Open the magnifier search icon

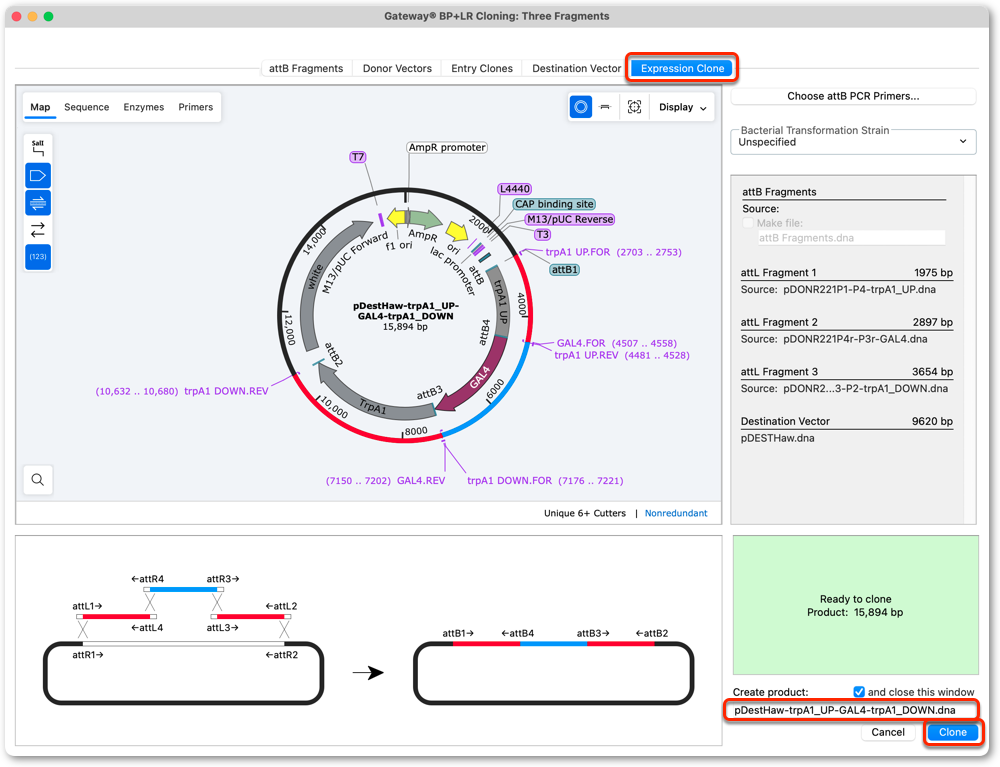(38, 479)
